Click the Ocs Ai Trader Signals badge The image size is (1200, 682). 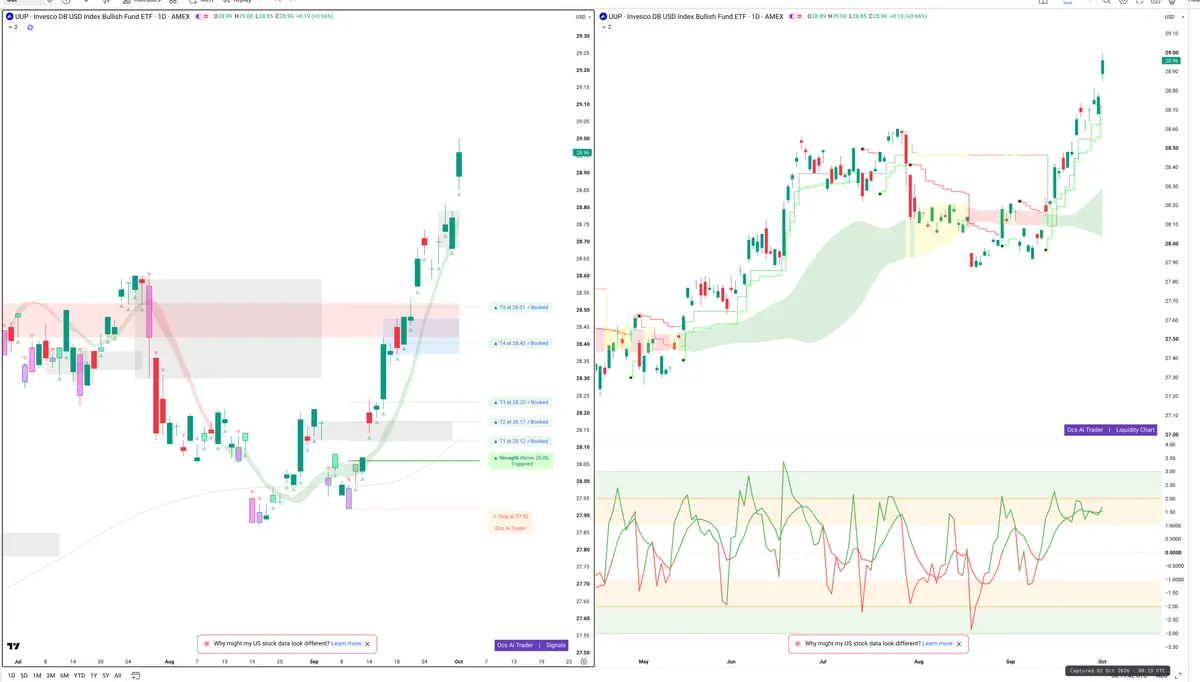click(x=532, y=645)
